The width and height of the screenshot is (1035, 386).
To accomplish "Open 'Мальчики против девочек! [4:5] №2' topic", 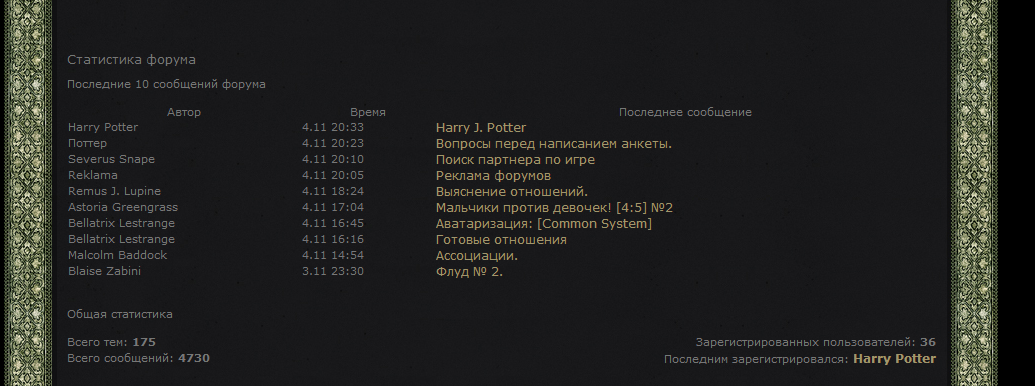I will coord(554,208).
